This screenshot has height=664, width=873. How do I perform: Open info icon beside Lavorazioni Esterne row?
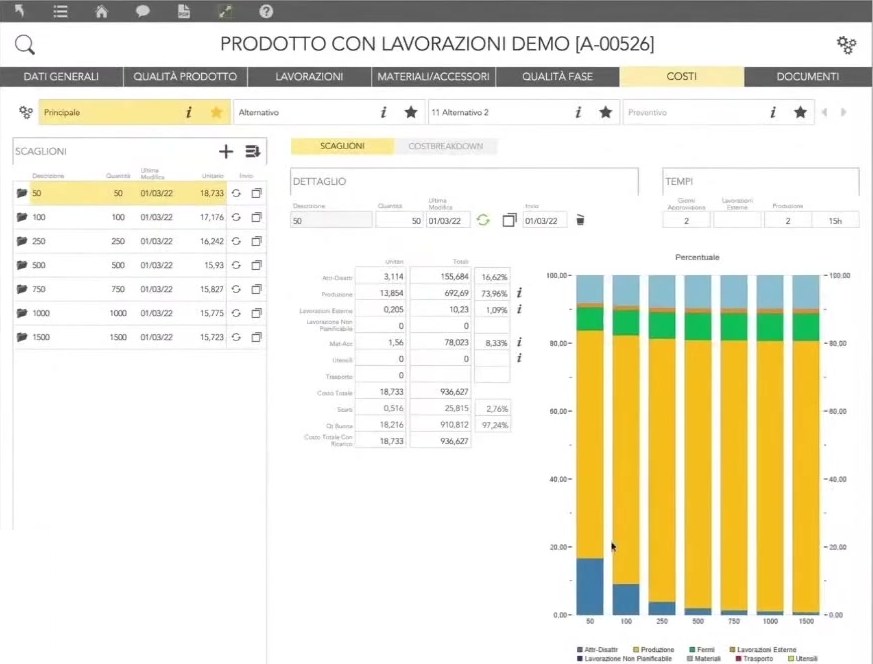click(519, 309)
